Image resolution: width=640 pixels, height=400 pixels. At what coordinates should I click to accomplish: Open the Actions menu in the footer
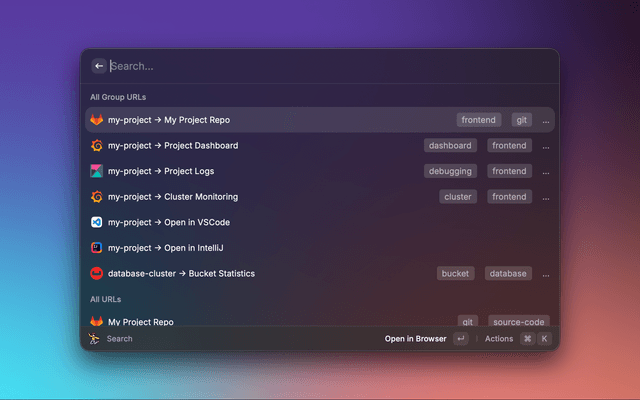pos(499,339)
